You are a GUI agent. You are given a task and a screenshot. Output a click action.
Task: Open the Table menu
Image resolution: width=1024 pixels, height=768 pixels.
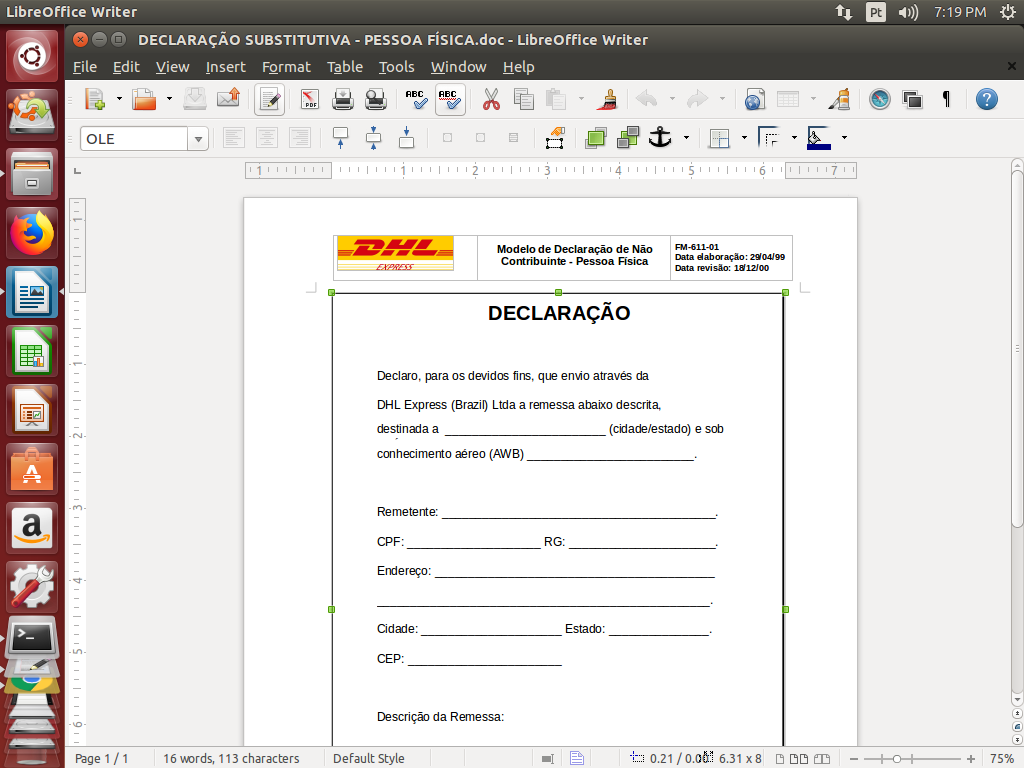click(x=345, y=67)
